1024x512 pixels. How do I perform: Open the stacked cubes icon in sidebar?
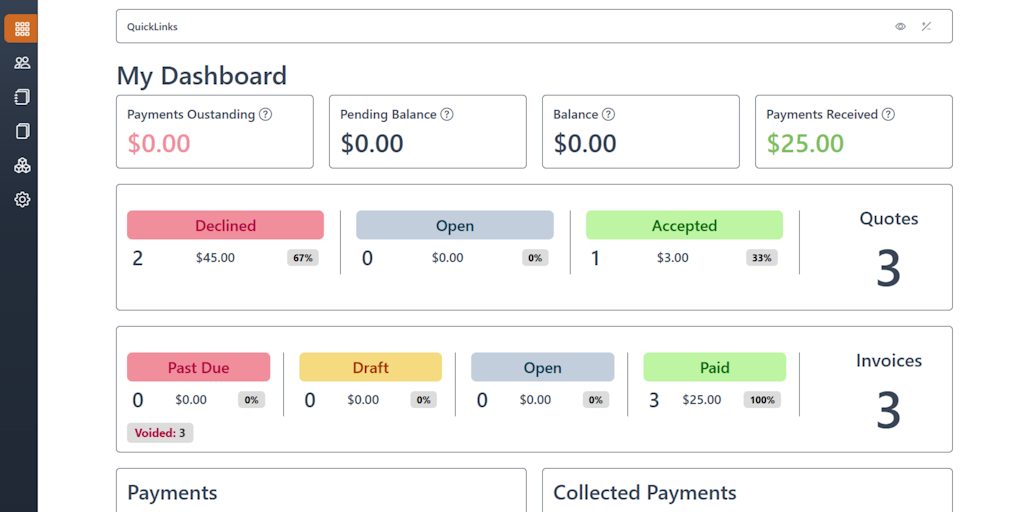22,165
